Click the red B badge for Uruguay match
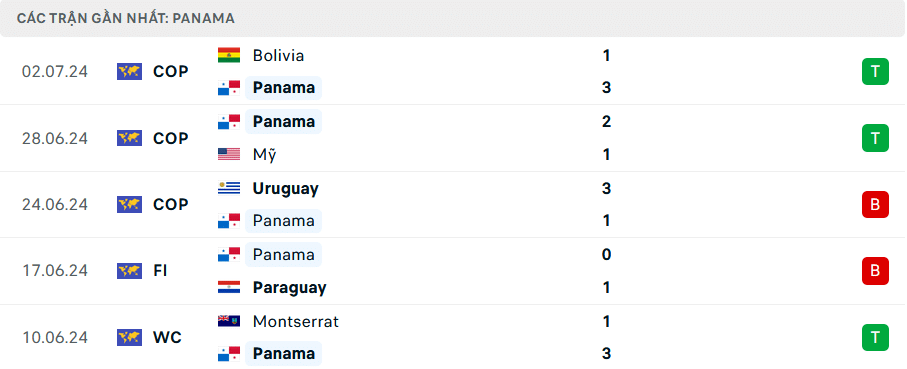Screen dimensions: 907x369 coord(875,205)
